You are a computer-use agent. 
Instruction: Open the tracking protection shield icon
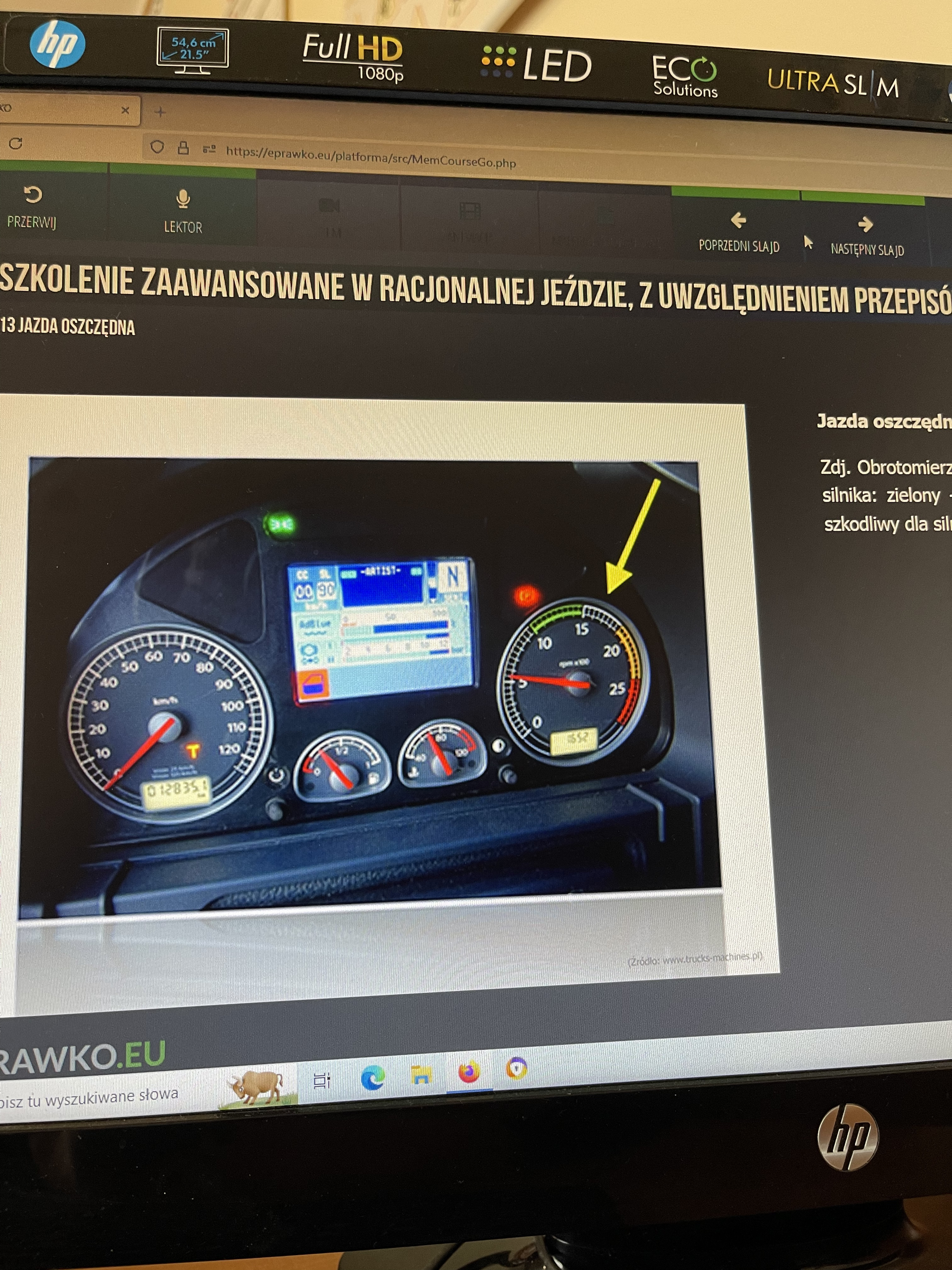157,147
